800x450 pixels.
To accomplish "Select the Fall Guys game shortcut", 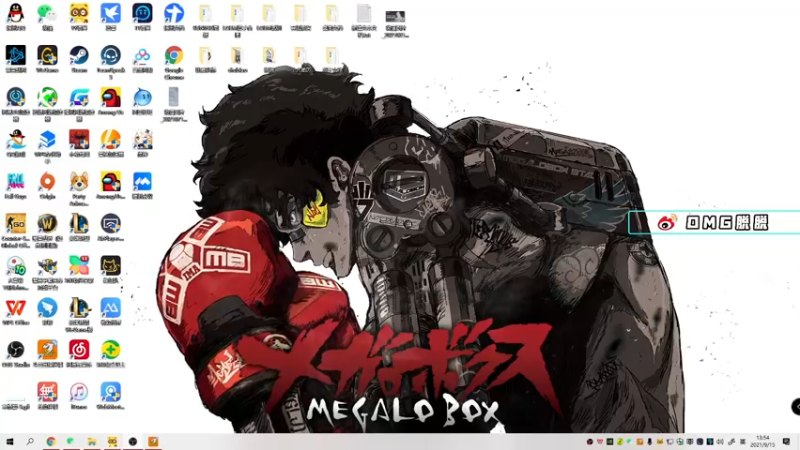I will 16,186.
